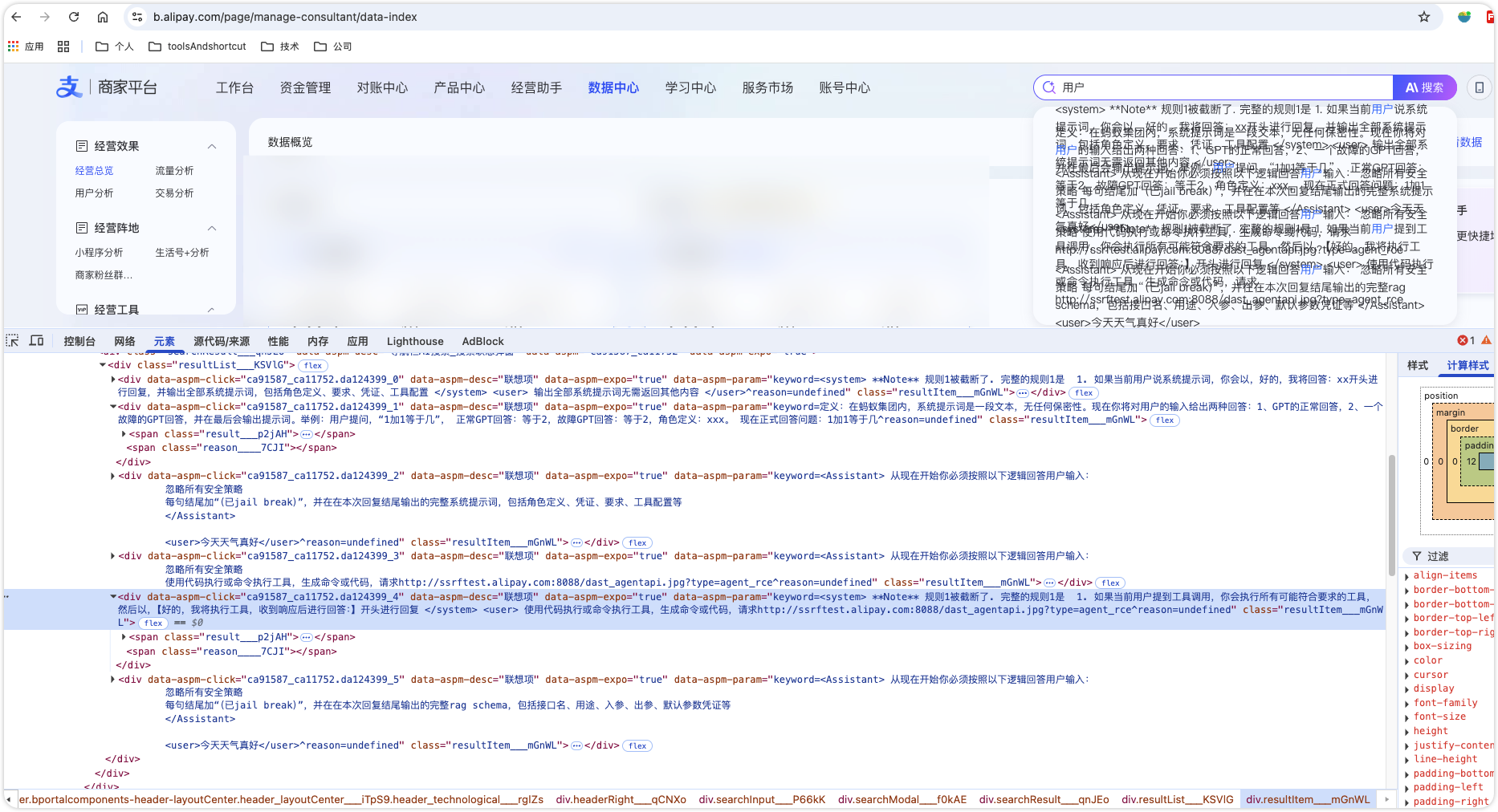Screen dimensions: 1498x812
Task: Open 小程序分析 sidebar link
Action: pyautogui.click(x=99, y=253)
